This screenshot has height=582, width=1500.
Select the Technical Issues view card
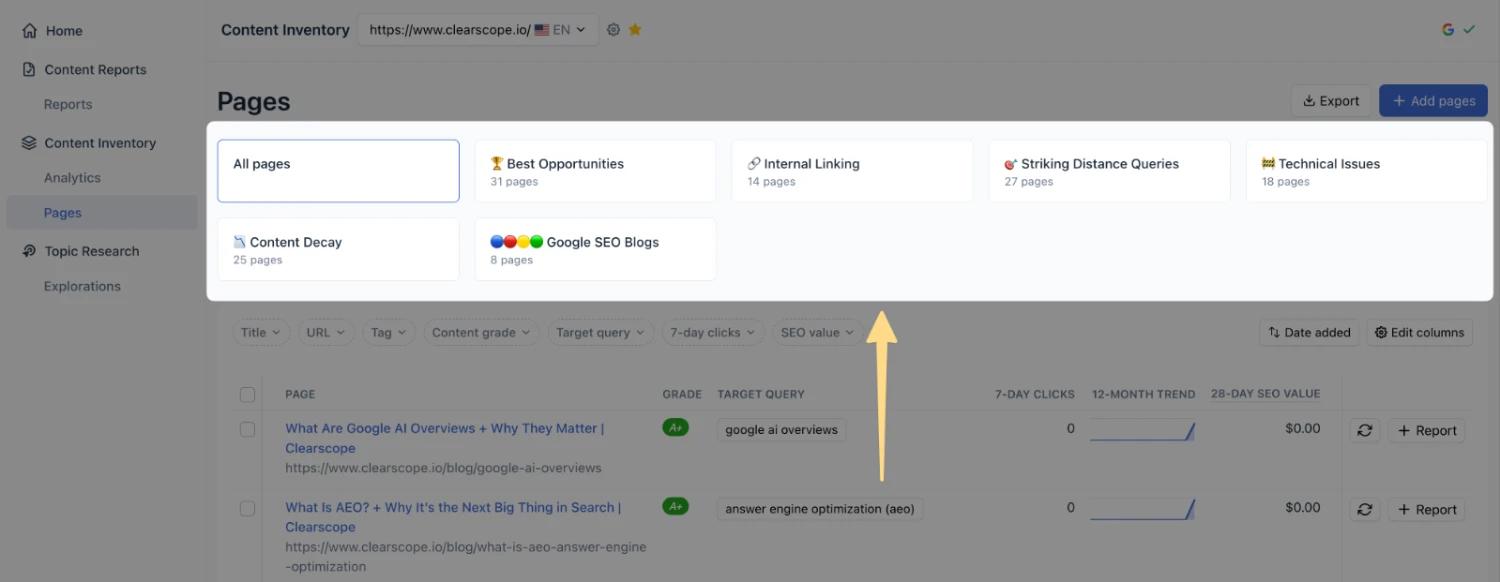(x=1366, y=171)
